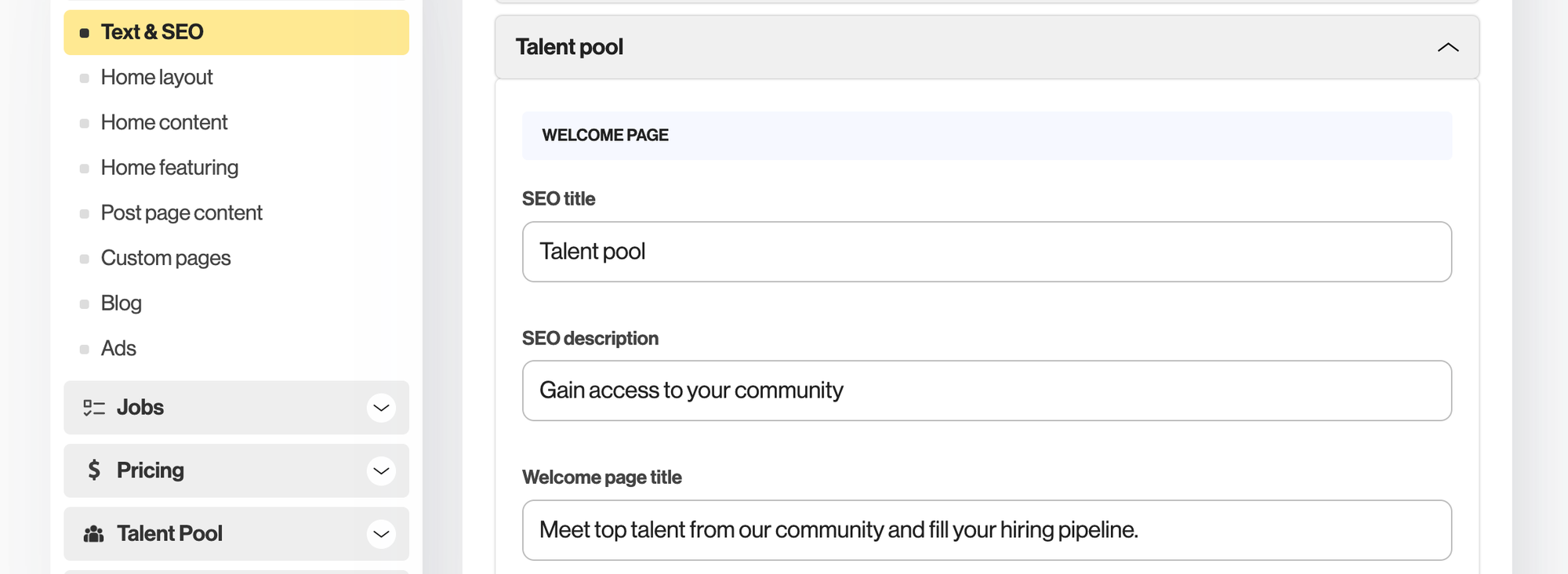Expand the Talent Pool sidebar section
The width and height of the screenshot is (1568, 574).
coord(381,534)
